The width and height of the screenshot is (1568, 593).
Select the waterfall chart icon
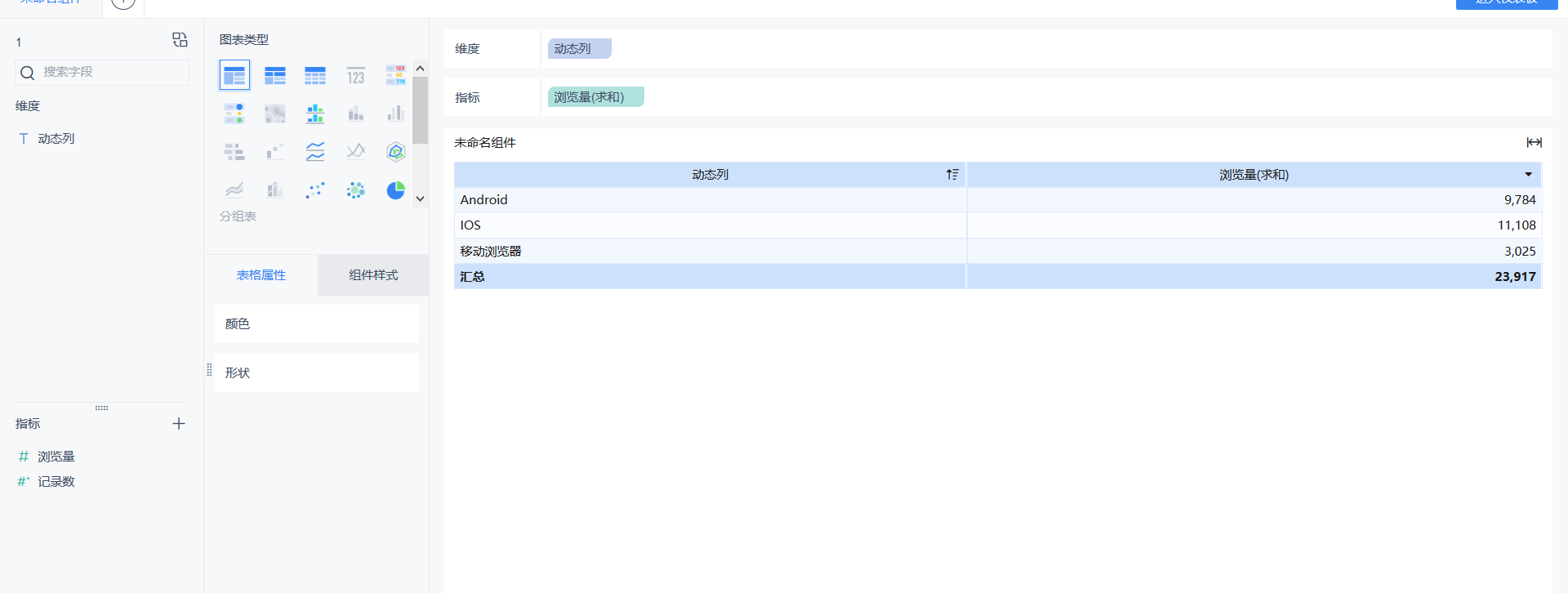tap(275, 152)
